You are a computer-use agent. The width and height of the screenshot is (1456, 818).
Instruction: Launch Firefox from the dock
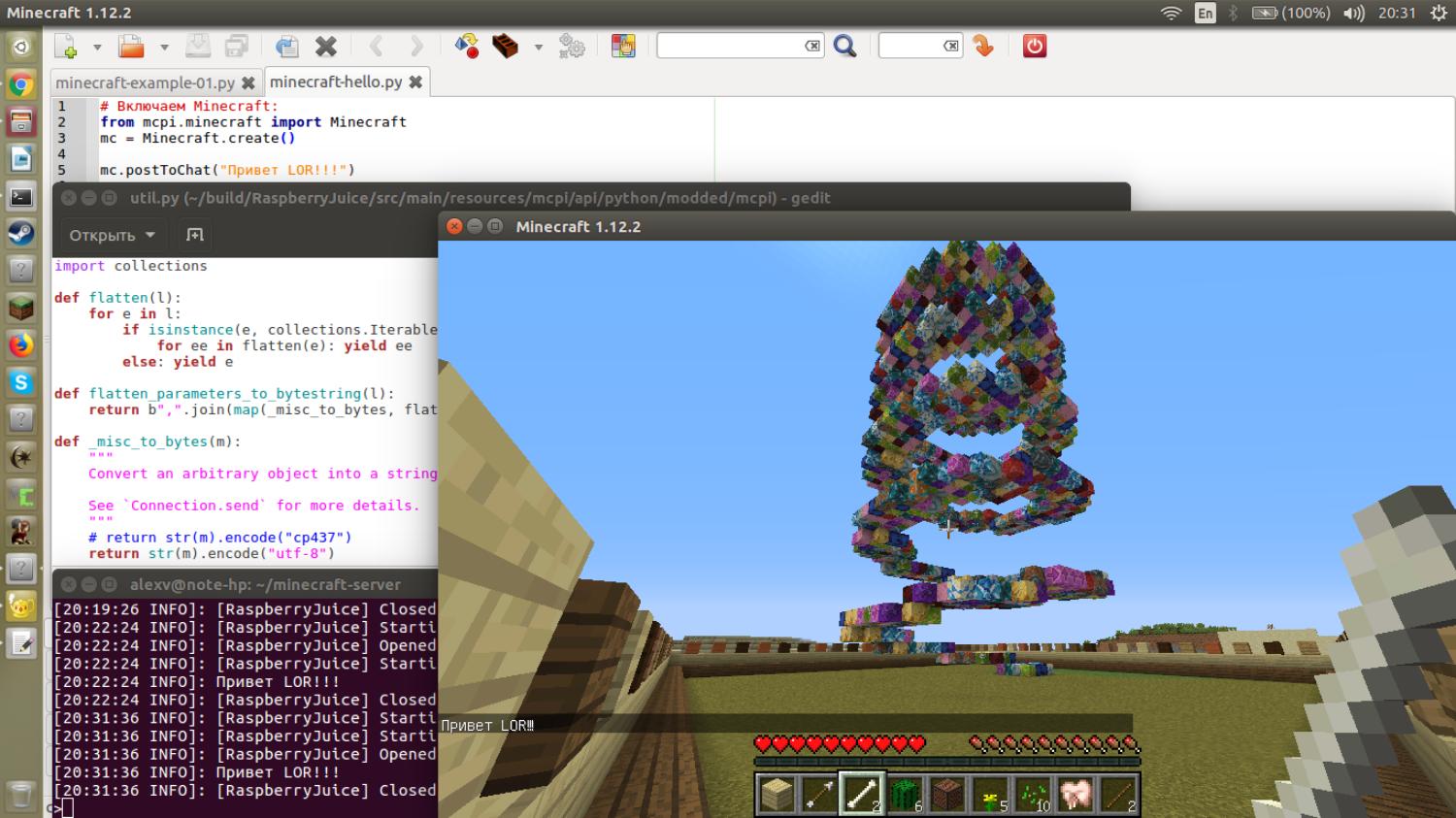click(21, 344)
